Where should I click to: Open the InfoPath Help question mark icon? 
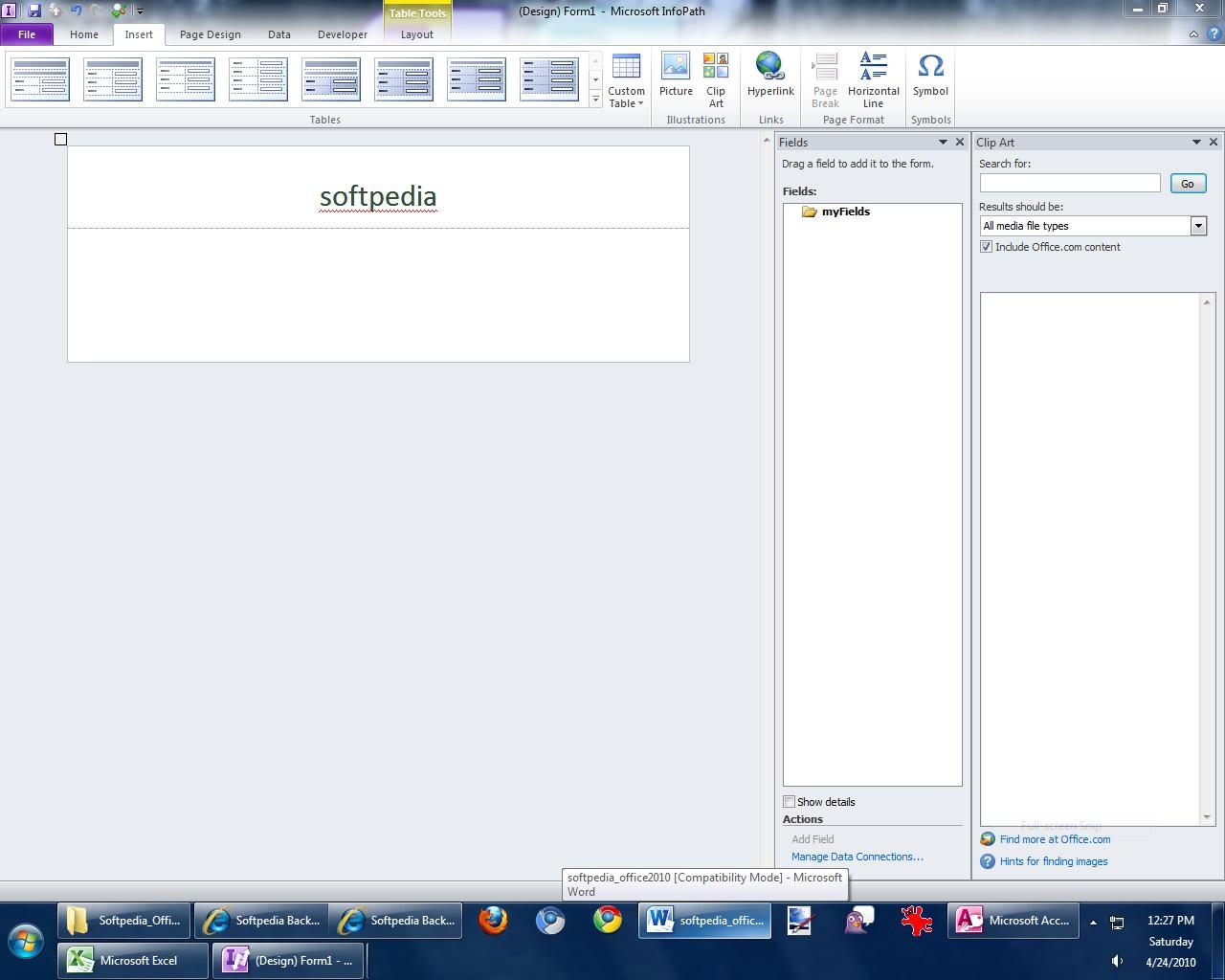pos(1213,33)
